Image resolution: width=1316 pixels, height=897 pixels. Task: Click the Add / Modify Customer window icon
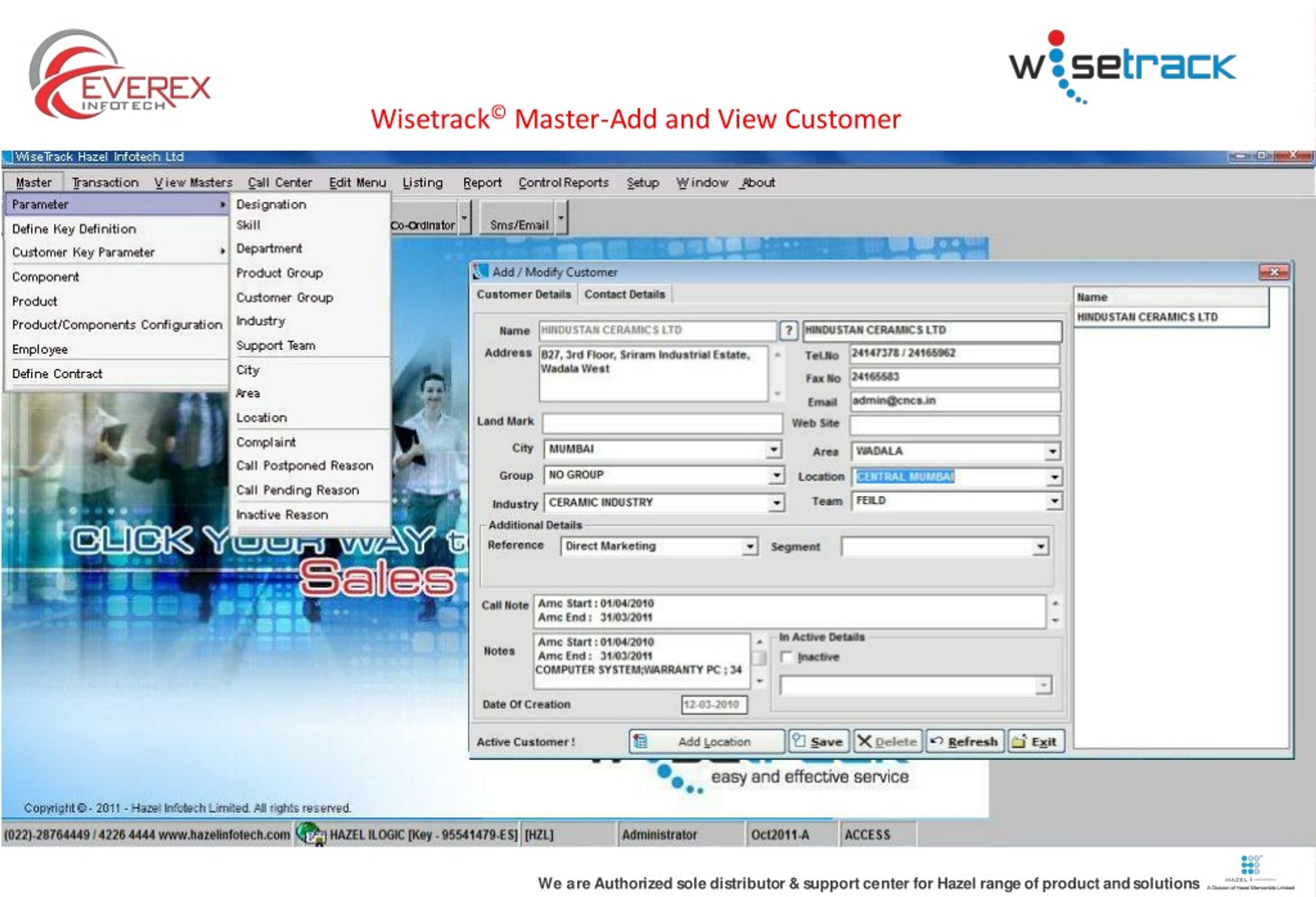click(x=480, y=272)
